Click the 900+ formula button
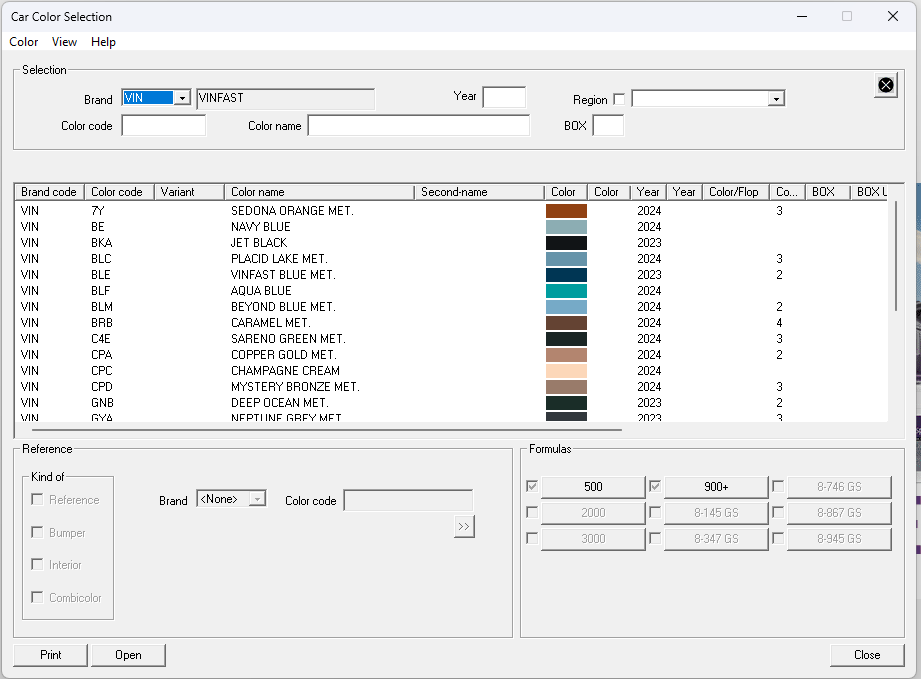921x679 pixels. [716, 487]
